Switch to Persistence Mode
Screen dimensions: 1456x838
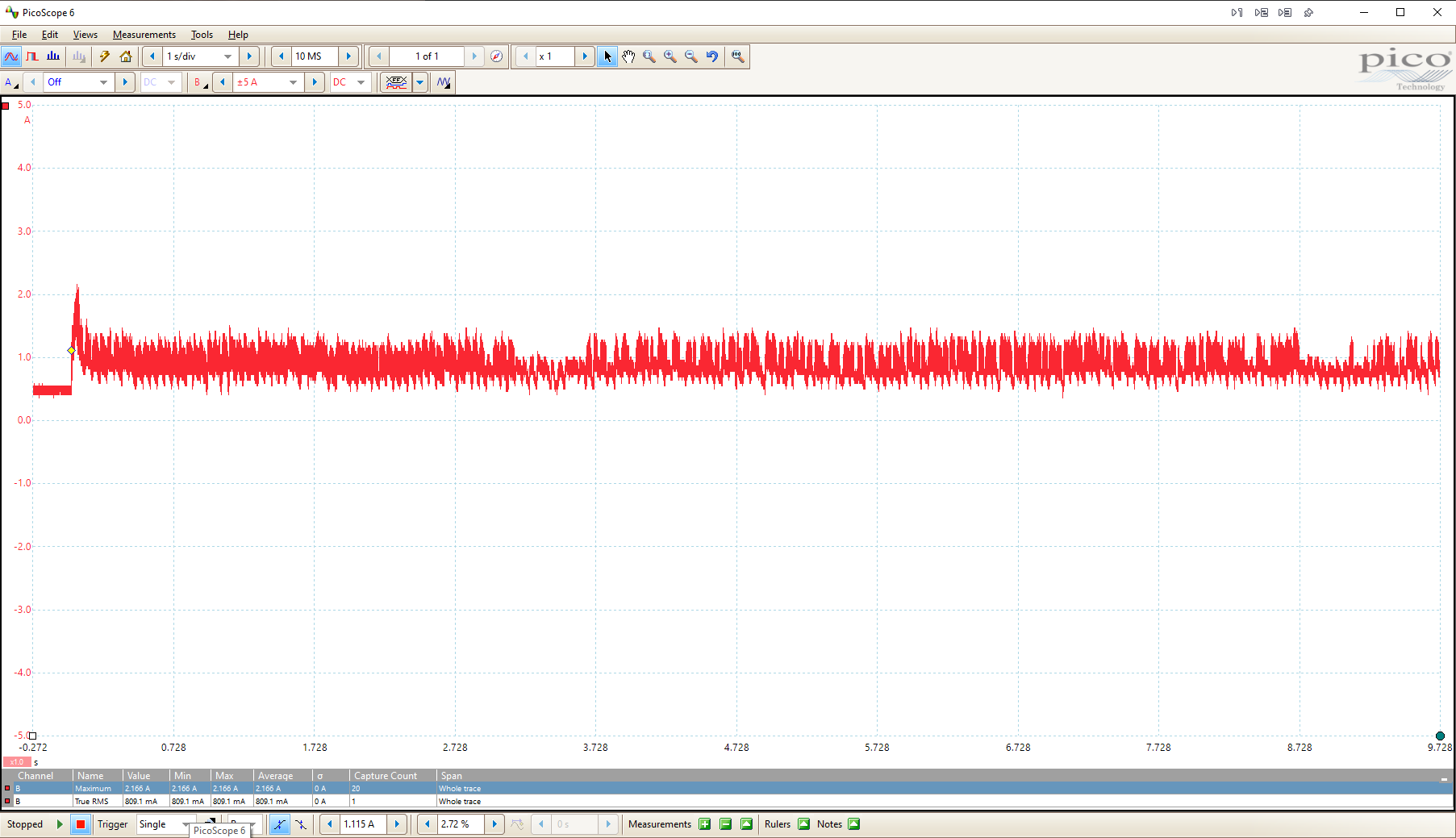[x=32, y=56]
